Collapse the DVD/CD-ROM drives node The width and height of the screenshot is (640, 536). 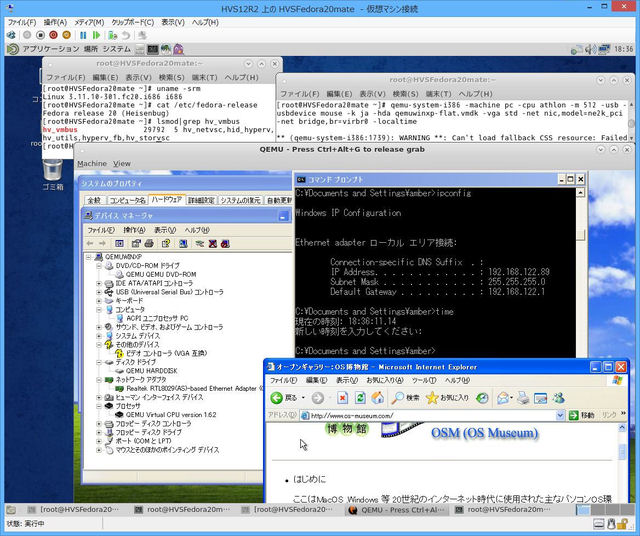pos(99,266)
